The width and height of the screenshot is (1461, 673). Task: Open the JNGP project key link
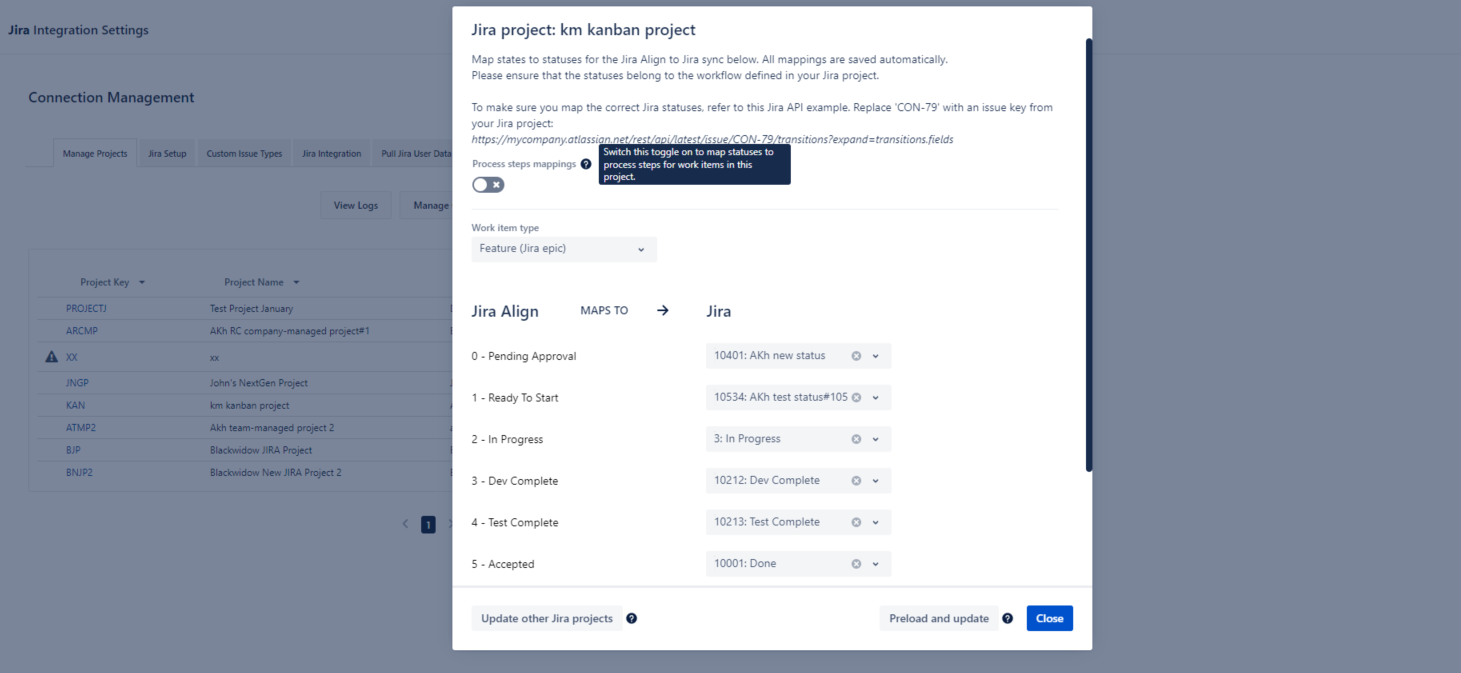coord(78,383)
